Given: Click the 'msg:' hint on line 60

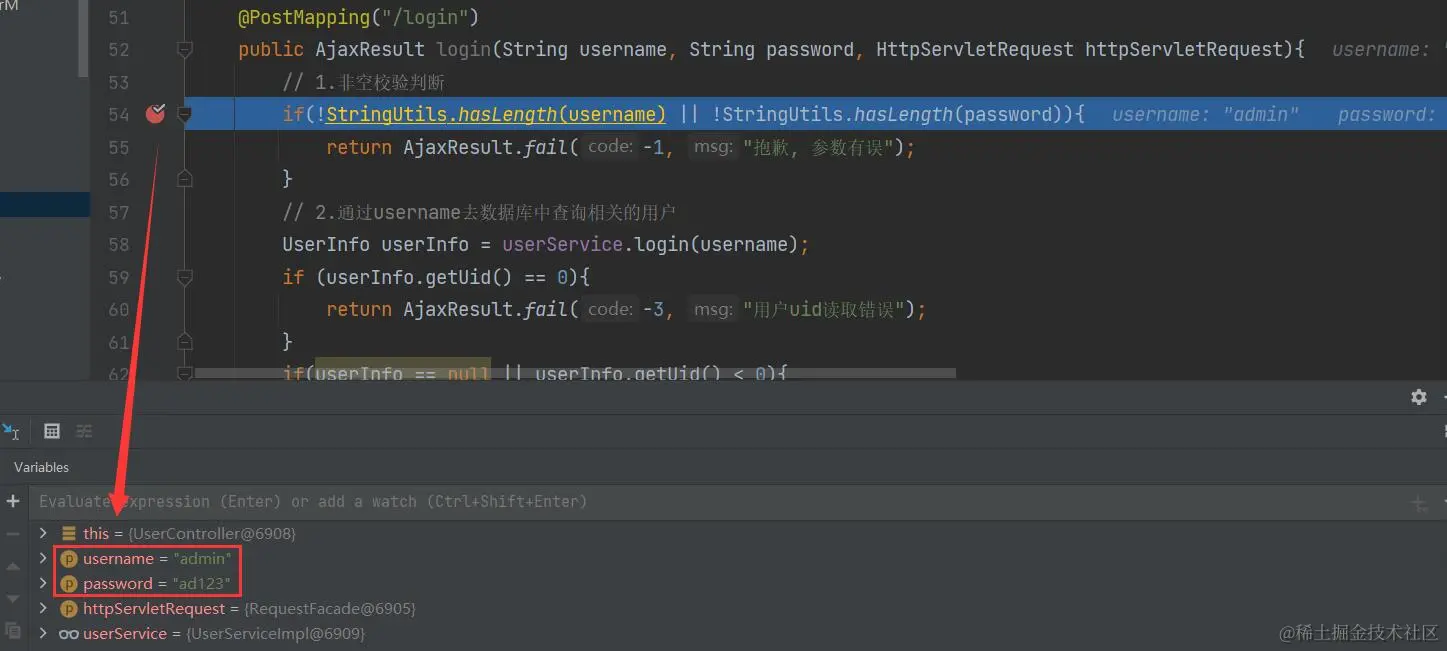Looking at the screenshot, I should [714, 309].
